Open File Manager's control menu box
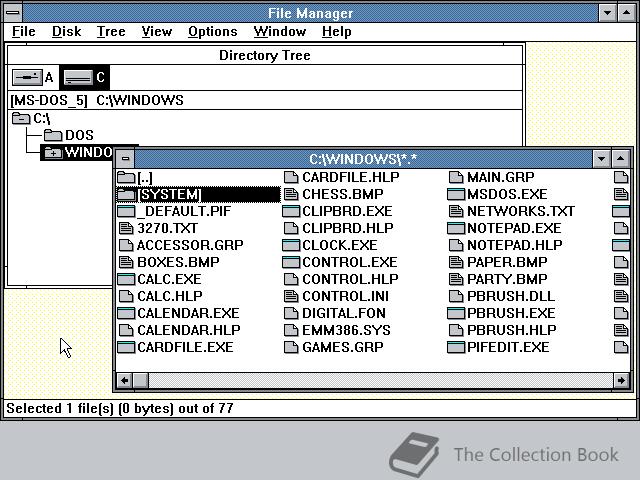Screen dimensions: 640x480 pyautogui.click(x=13, y=13)
